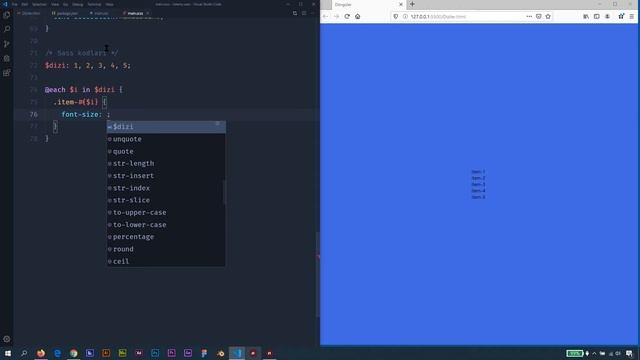The width and height of the screenshot is (640, 360).
Task: Open page actions ellipsis in address bar
Action: tap(529, 16)
